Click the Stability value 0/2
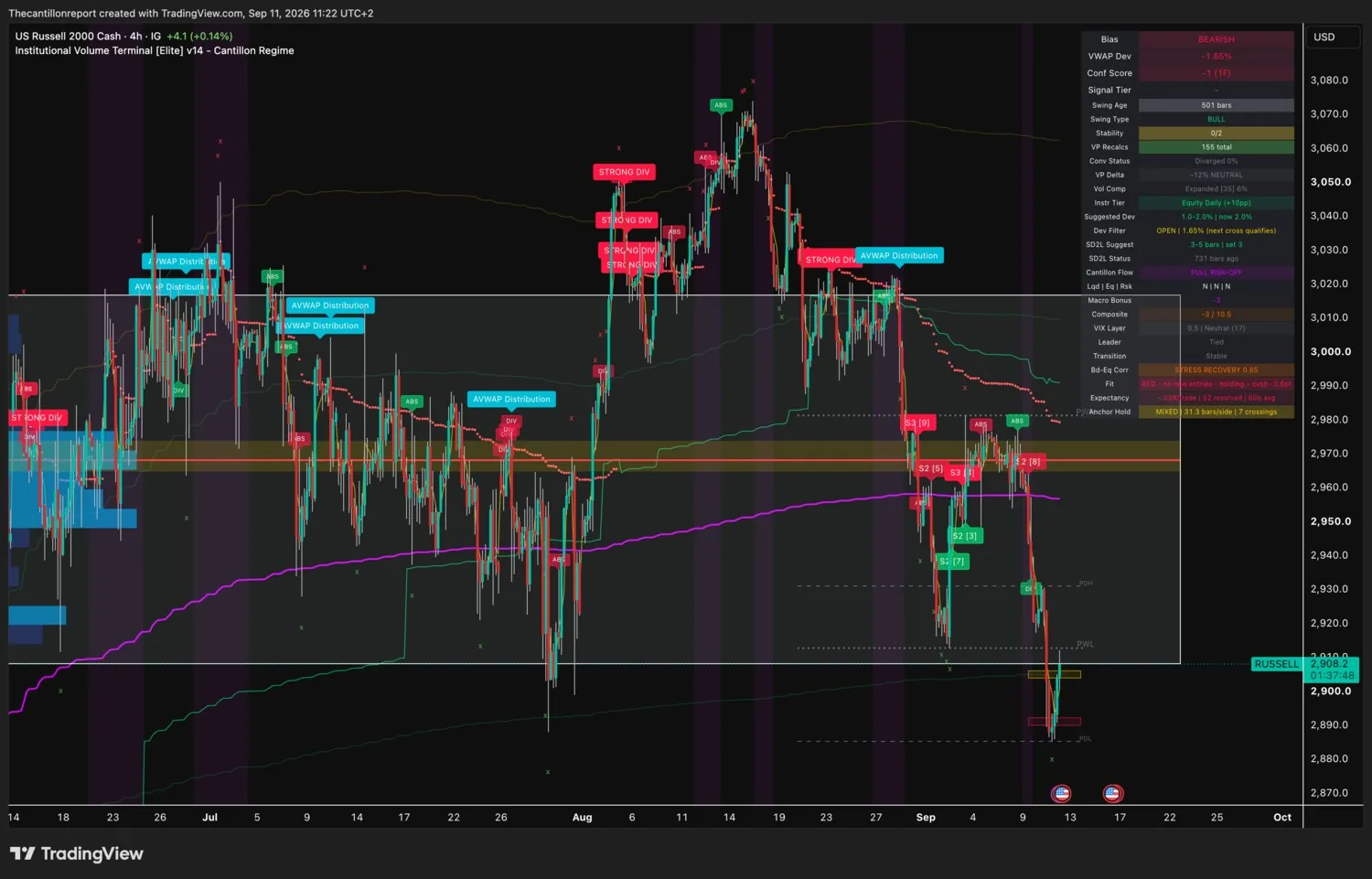 [1217, 134]
